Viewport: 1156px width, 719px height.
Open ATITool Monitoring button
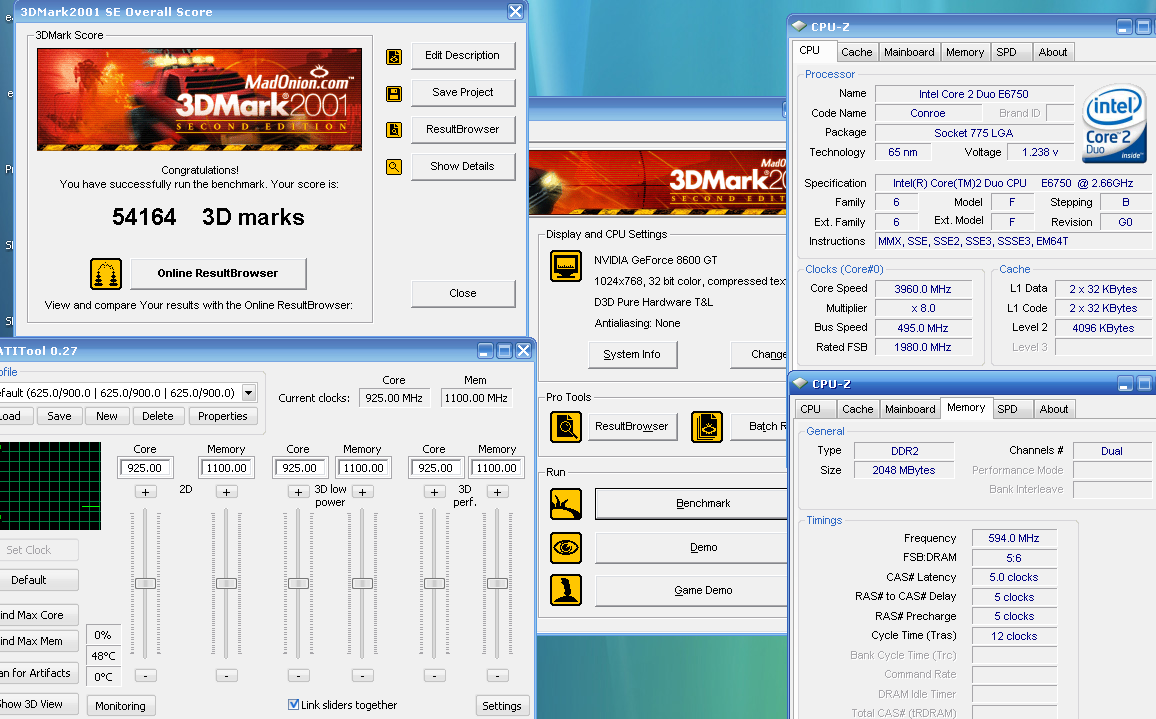tap(121, 706)
